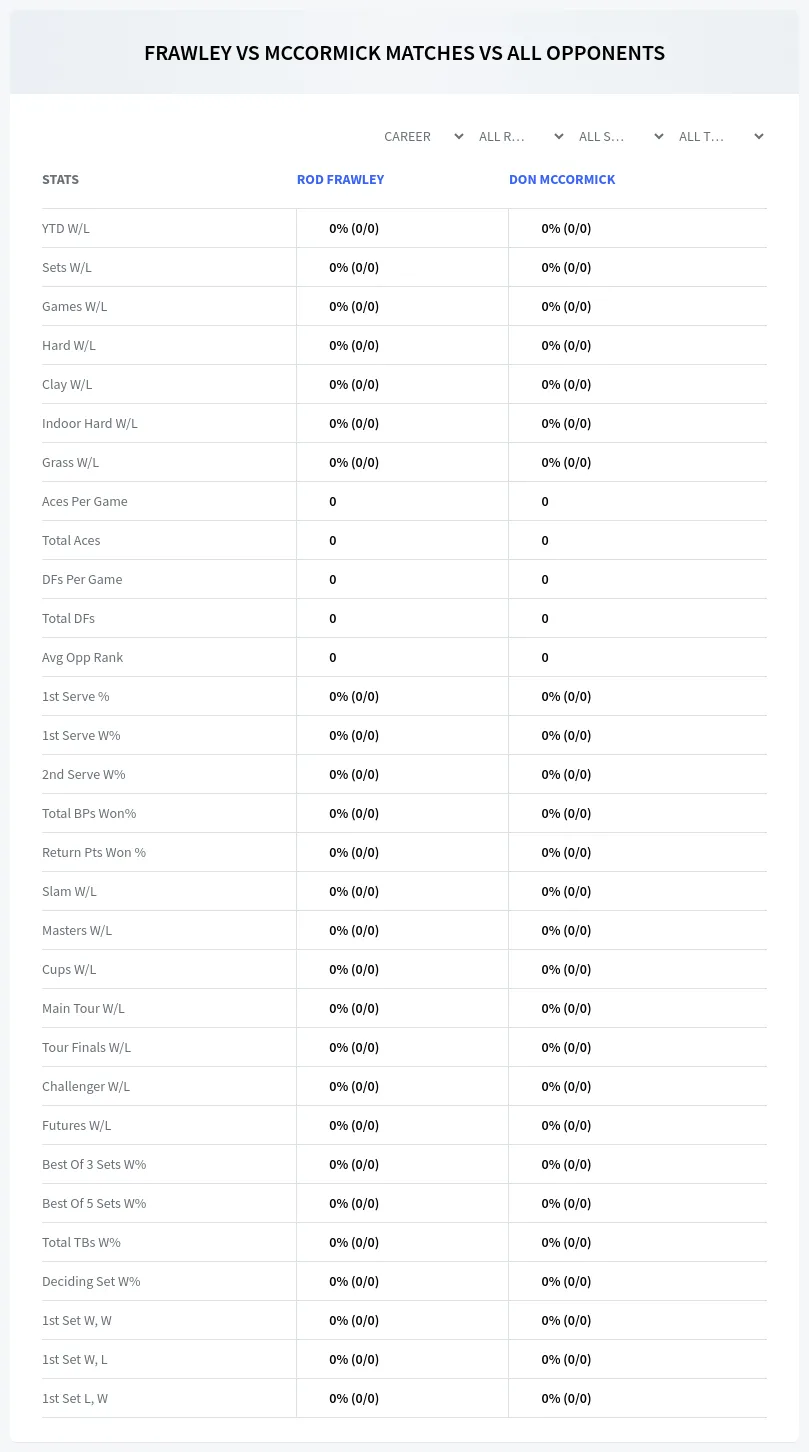Image resolution: width=809 pixels, height=1452 pixels.
Task: Open Rod Frawley player link
Action: (340, 180)
